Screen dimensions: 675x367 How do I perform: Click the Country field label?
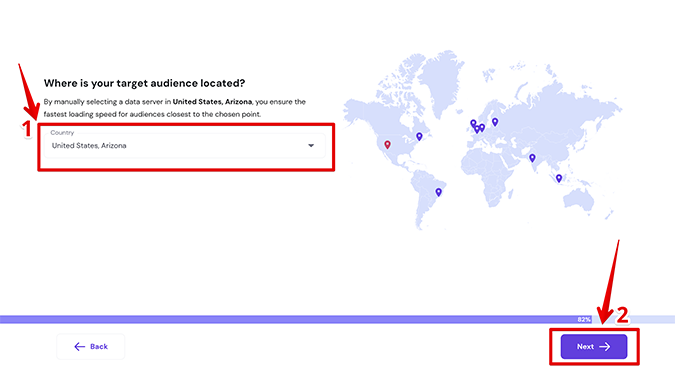(x=62, y=133)
